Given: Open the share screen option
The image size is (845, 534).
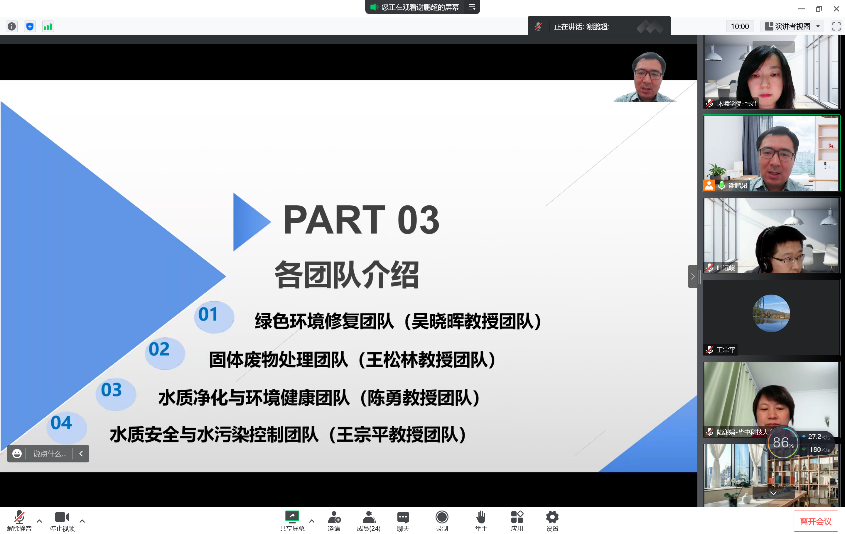Looking at the screenshot, I should click(x=292, y=518).
